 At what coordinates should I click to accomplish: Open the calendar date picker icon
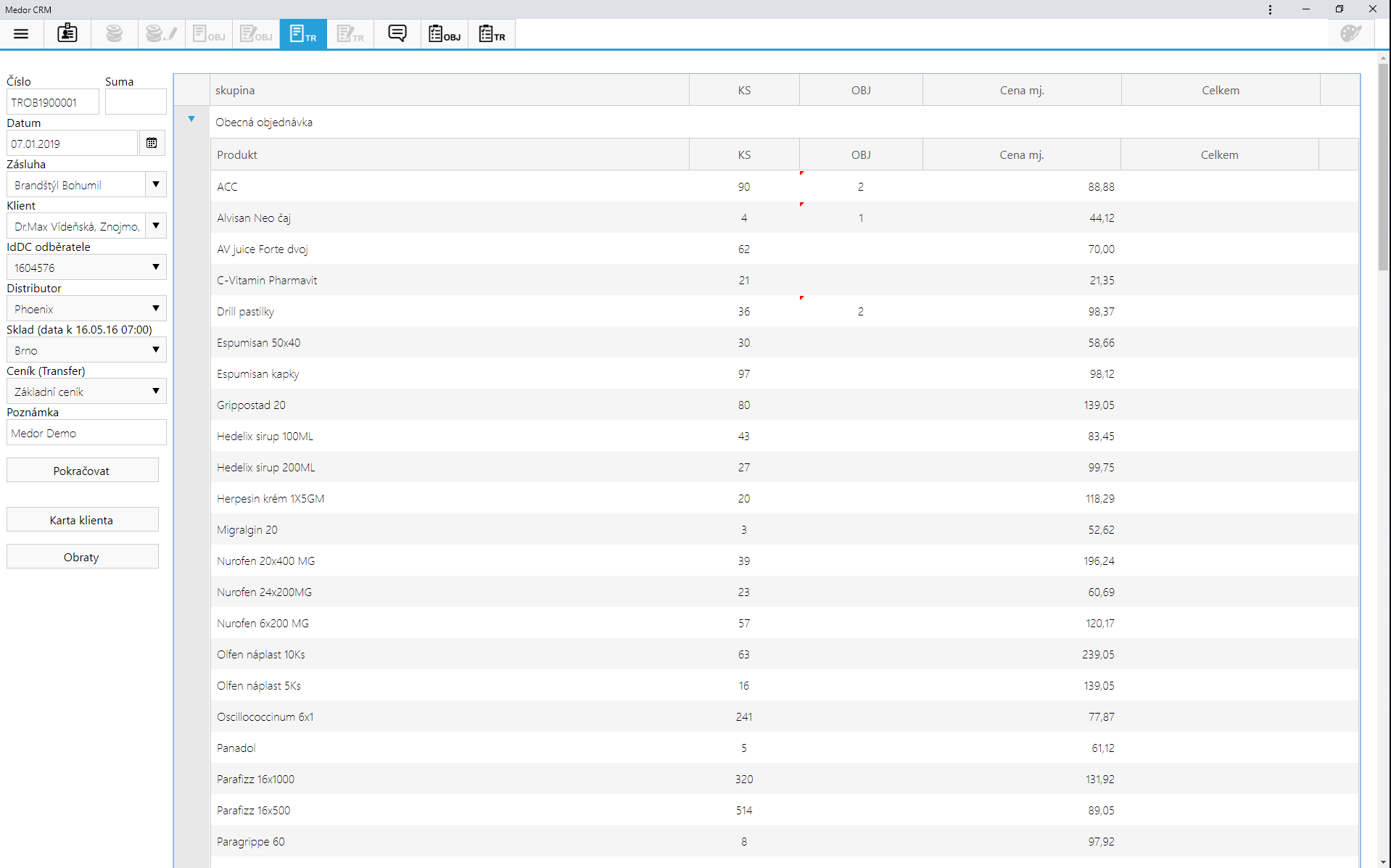coord(152,143)
